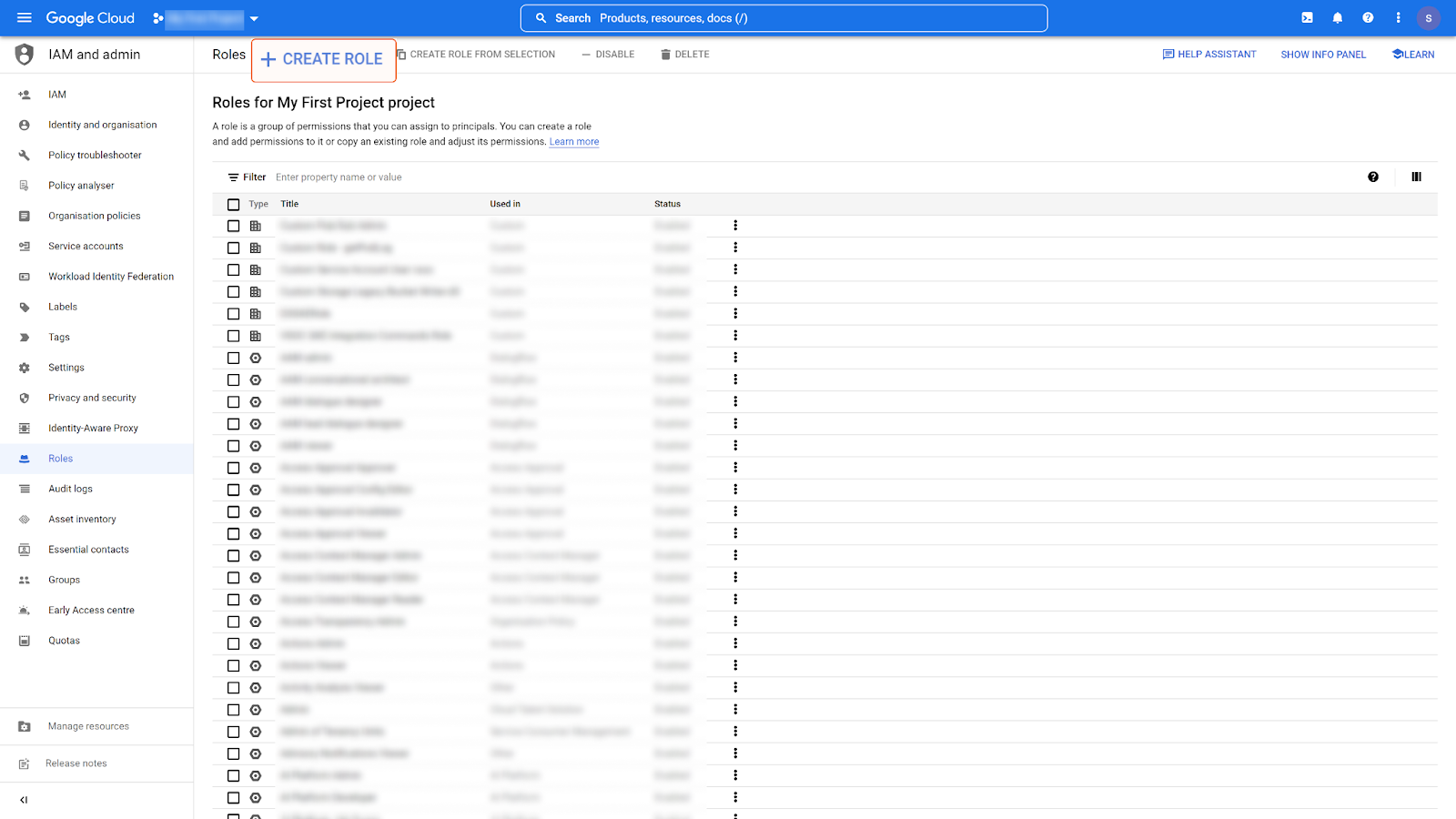Select Roles in the sidebar

click(96, 459)
